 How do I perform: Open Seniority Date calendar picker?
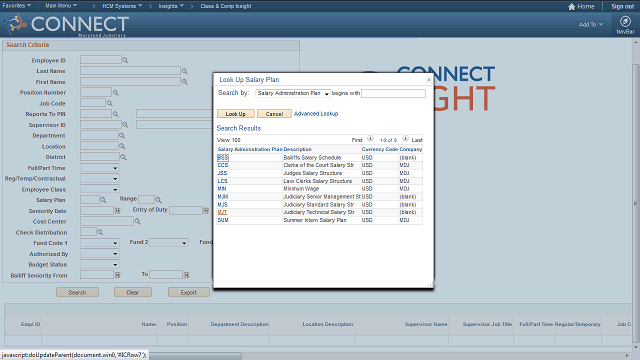point(118,211)
